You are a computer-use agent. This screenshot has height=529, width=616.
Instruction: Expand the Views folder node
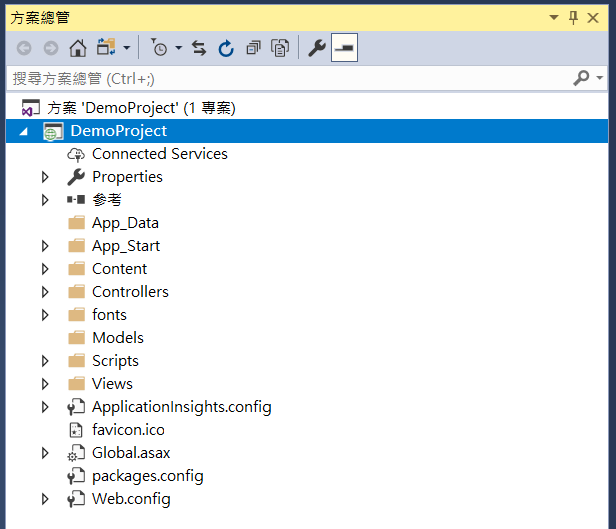45,384
